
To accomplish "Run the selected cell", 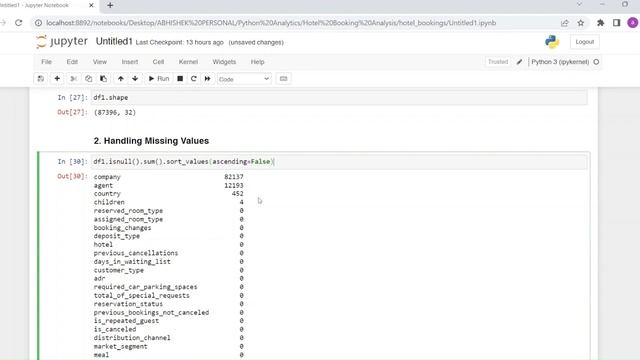I will pos(159,79).
